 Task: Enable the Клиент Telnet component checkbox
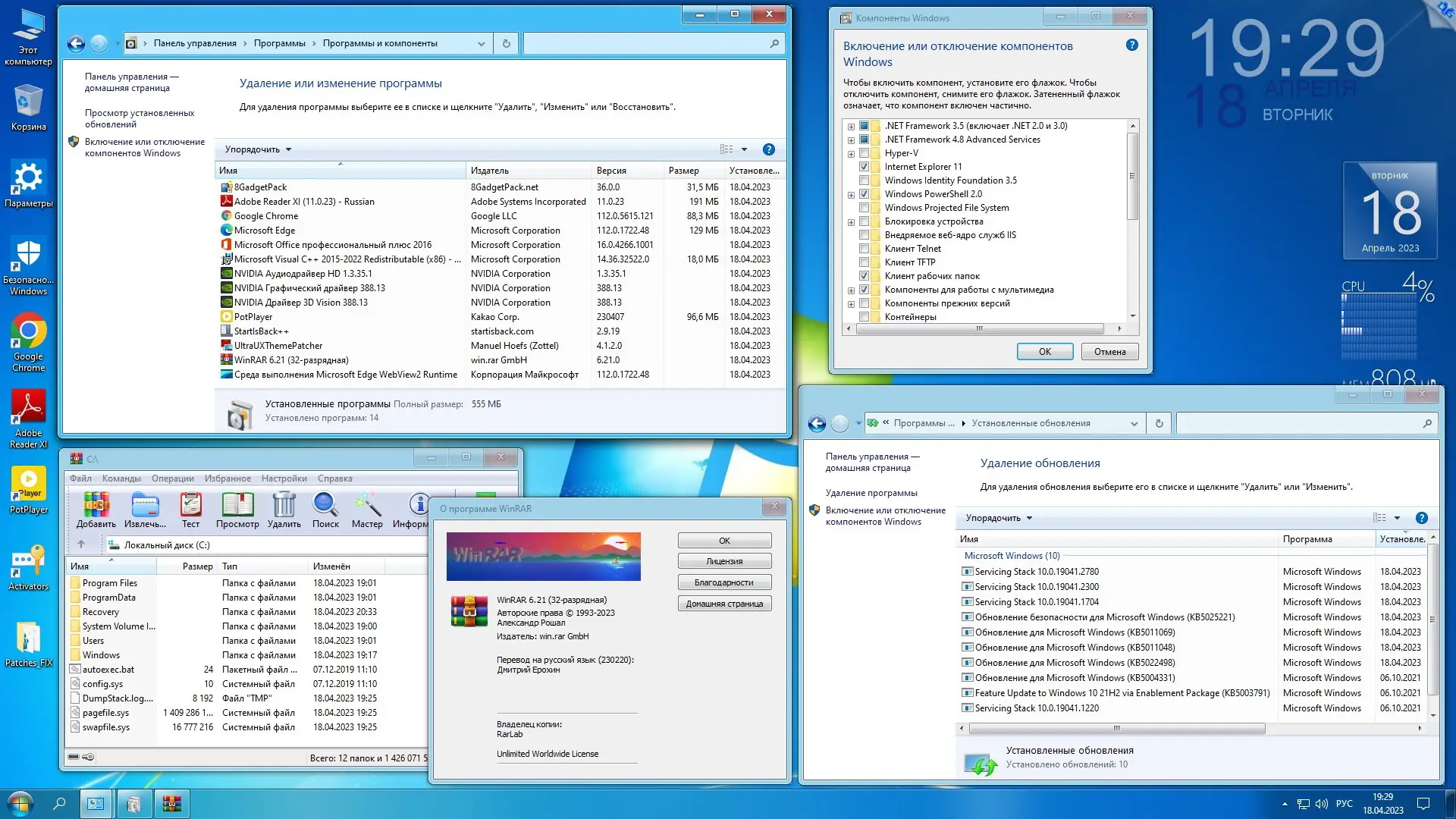(864, 248)
